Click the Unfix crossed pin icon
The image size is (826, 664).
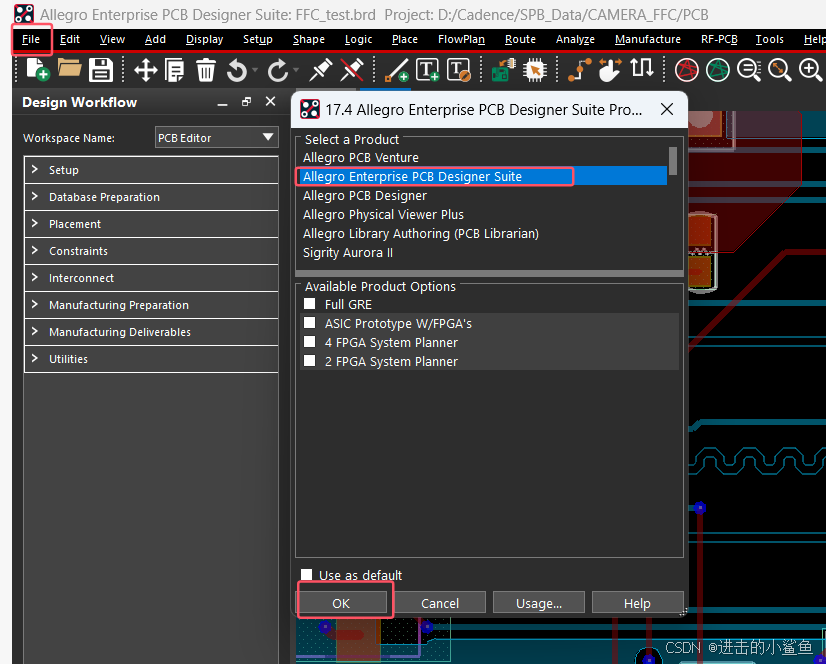click(351, 70)
